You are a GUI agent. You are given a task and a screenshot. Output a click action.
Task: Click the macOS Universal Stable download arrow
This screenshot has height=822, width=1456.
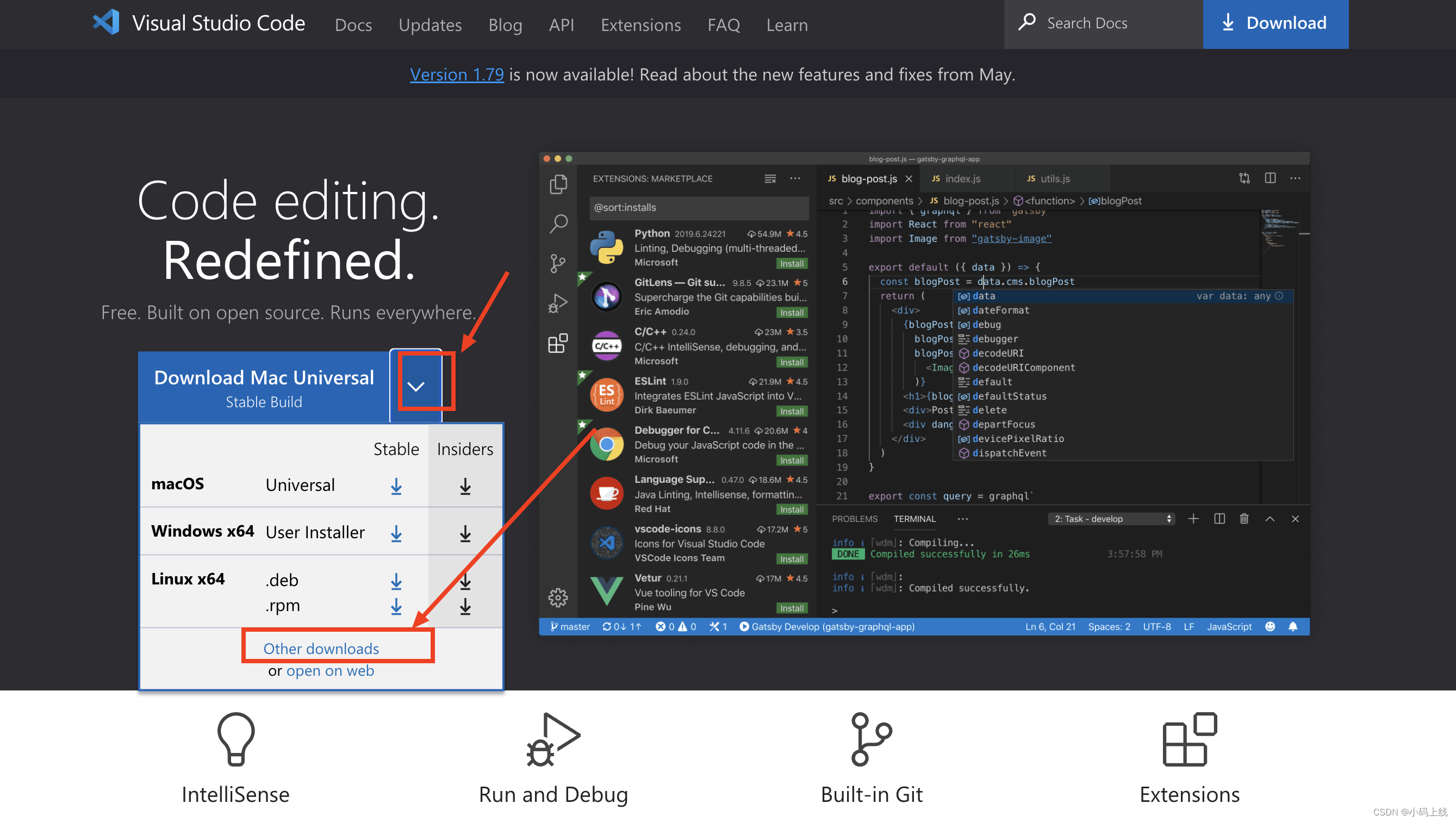tap(396, 486)
